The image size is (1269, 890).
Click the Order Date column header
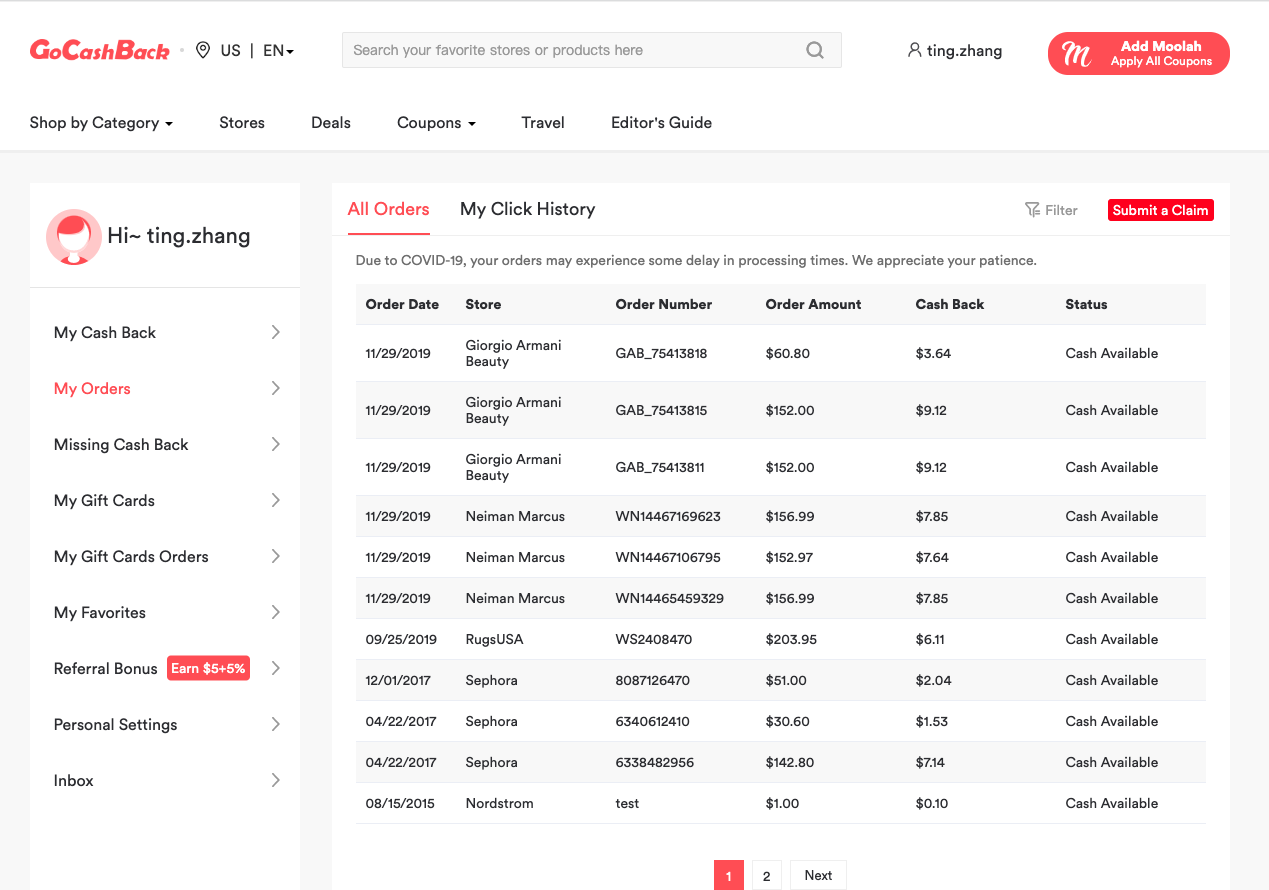point(402,304)
